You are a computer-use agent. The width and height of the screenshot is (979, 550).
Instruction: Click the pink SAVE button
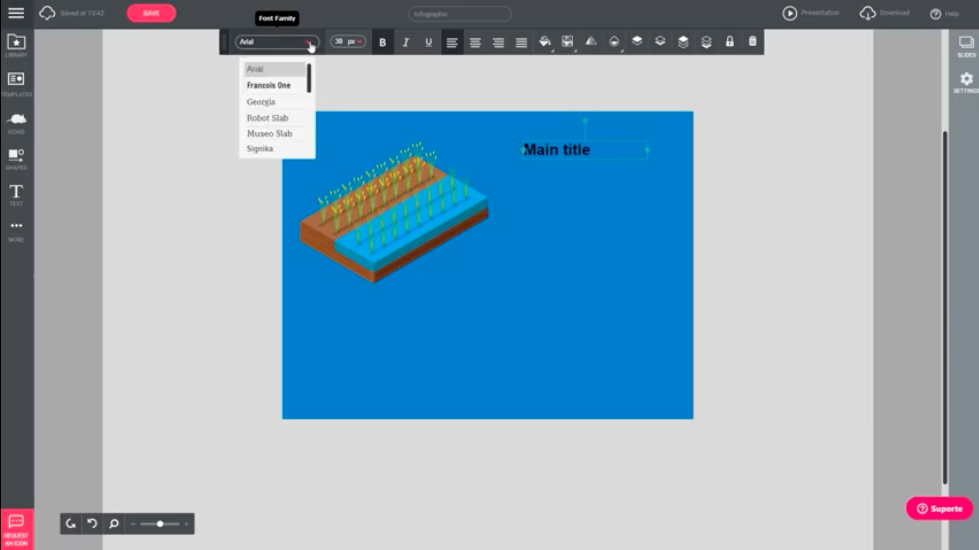pyautogui.click(x=151, y=13)
